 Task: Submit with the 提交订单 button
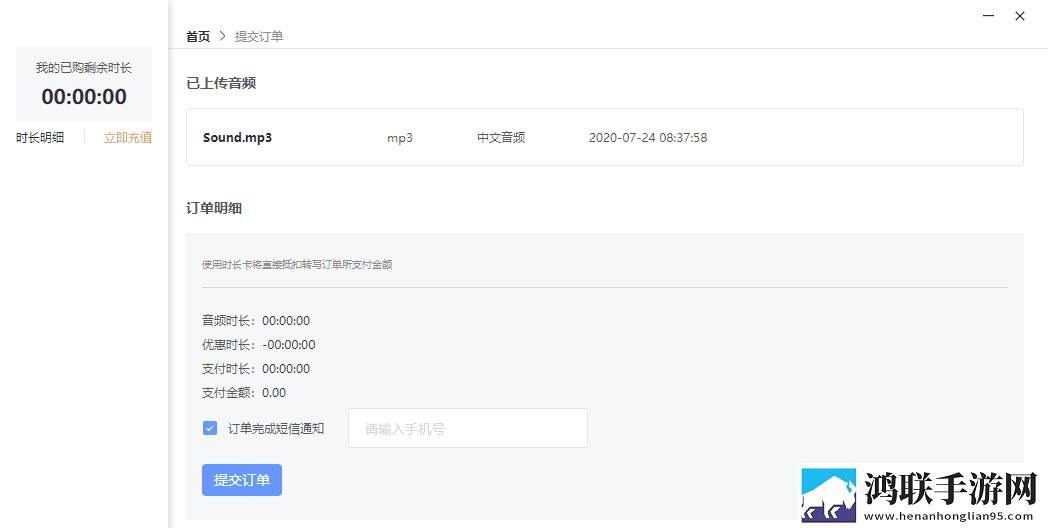click(242, 480)
